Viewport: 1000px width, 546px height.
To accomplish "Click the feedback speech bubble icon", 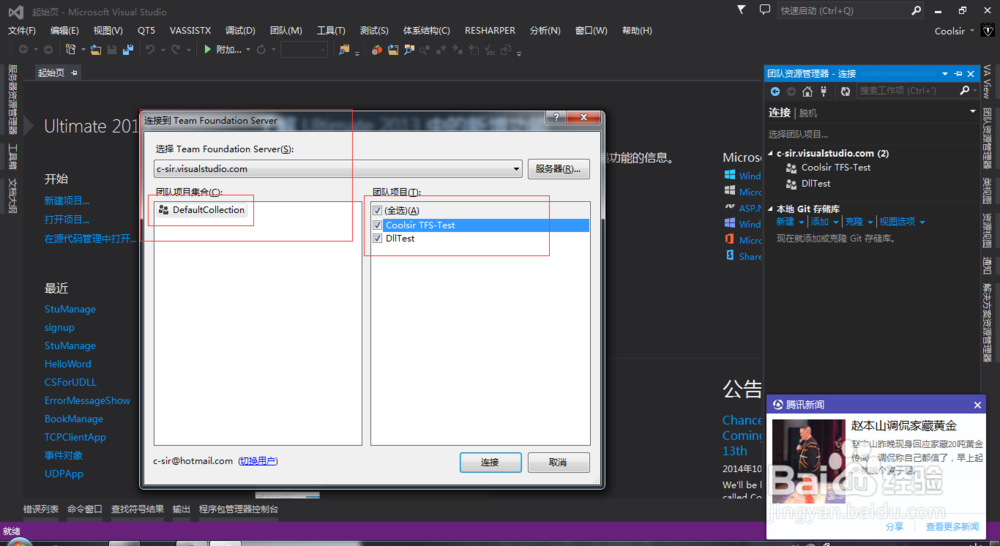I will pyautogui.click(x=765, y=10).
